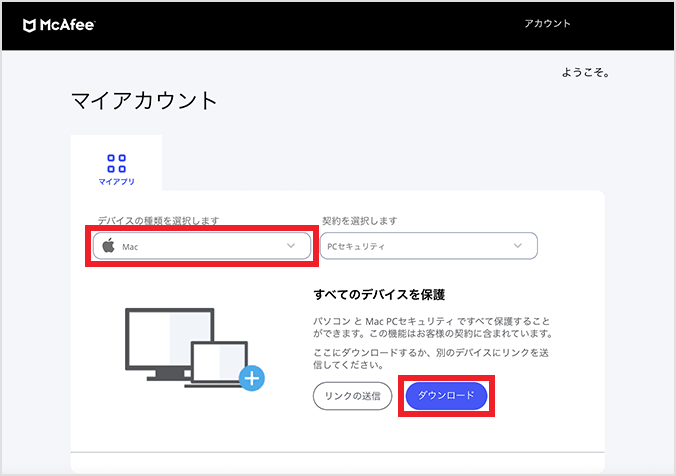Select the マイアプリ tab
The width and height of the screenshot is (676, 476).
click(116, 163)
